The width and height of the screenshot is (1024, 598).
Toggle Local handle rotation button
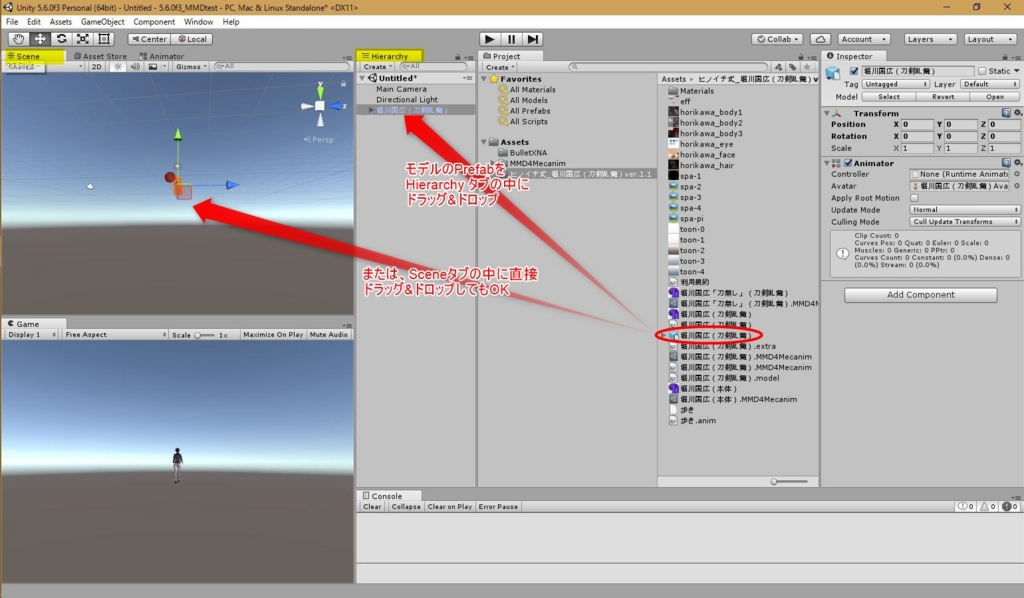192,39
